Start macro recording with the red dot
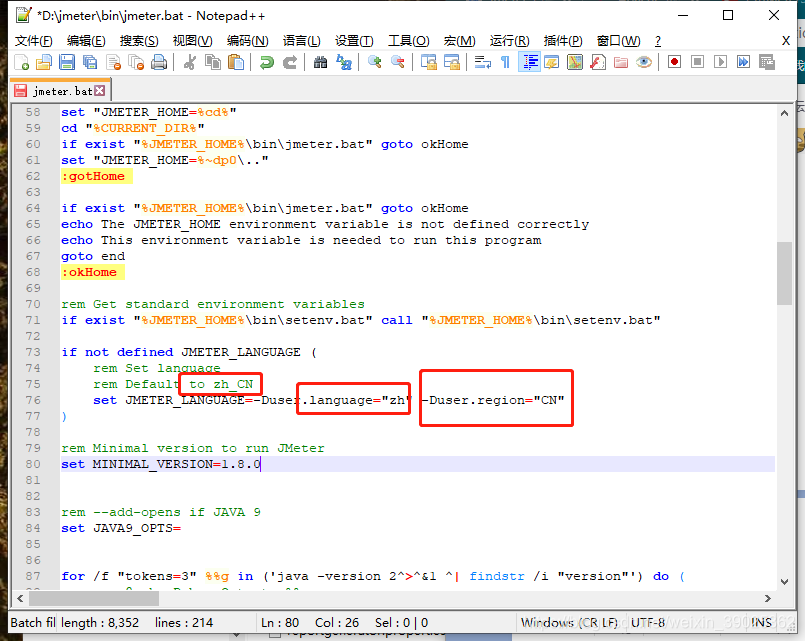Image resolution: width=805 pixels, height=641 pixels. click(674, 63)
